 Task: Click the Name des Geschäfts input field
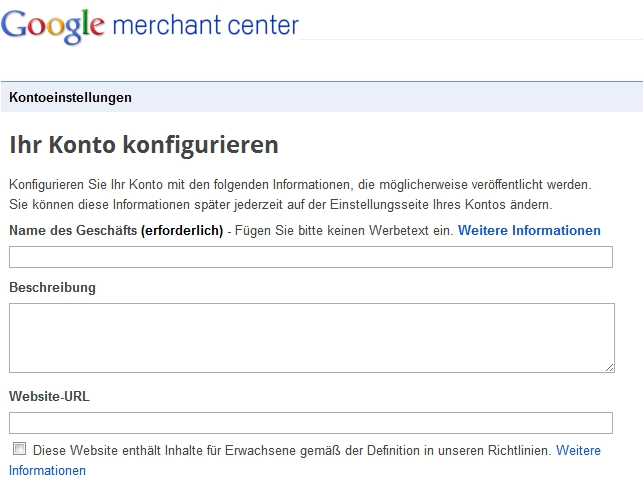coord(311,257)
